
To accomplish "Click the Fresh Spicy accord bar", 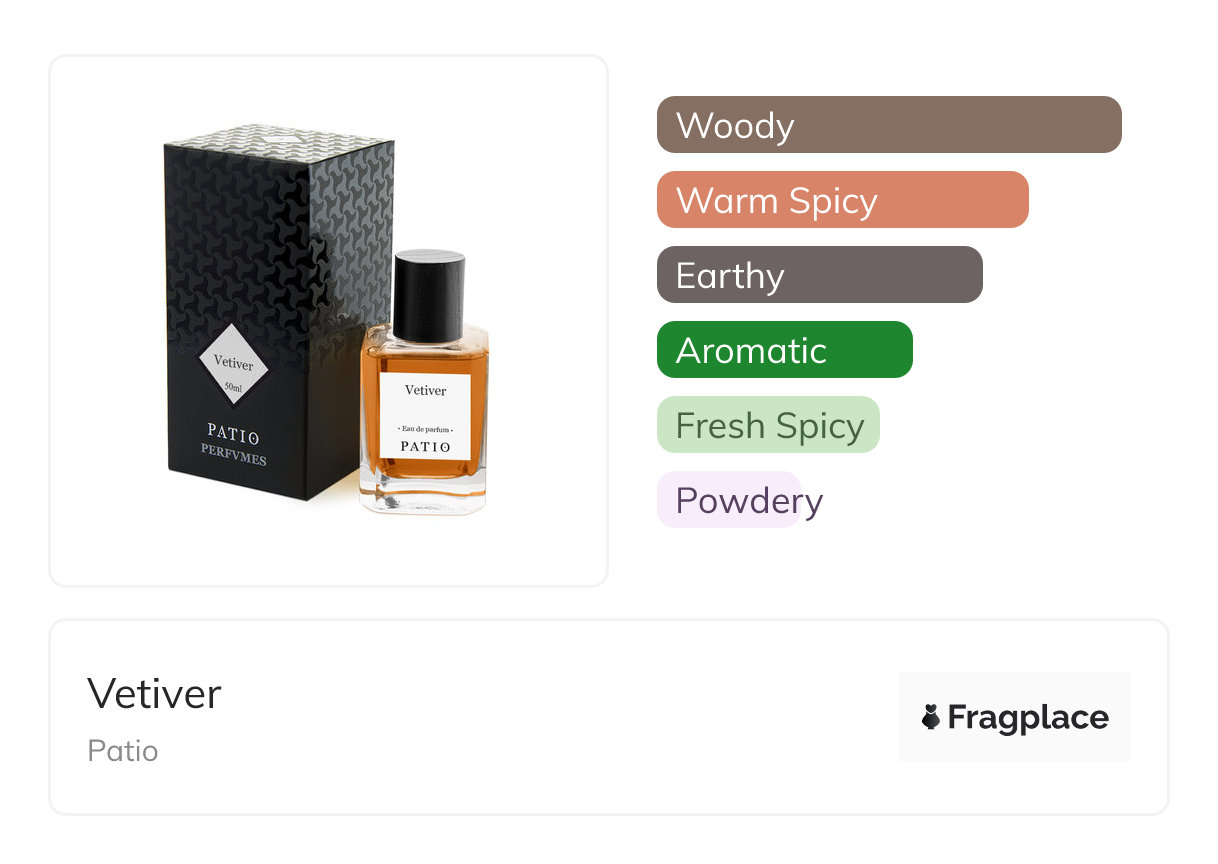I will [768, 425].
